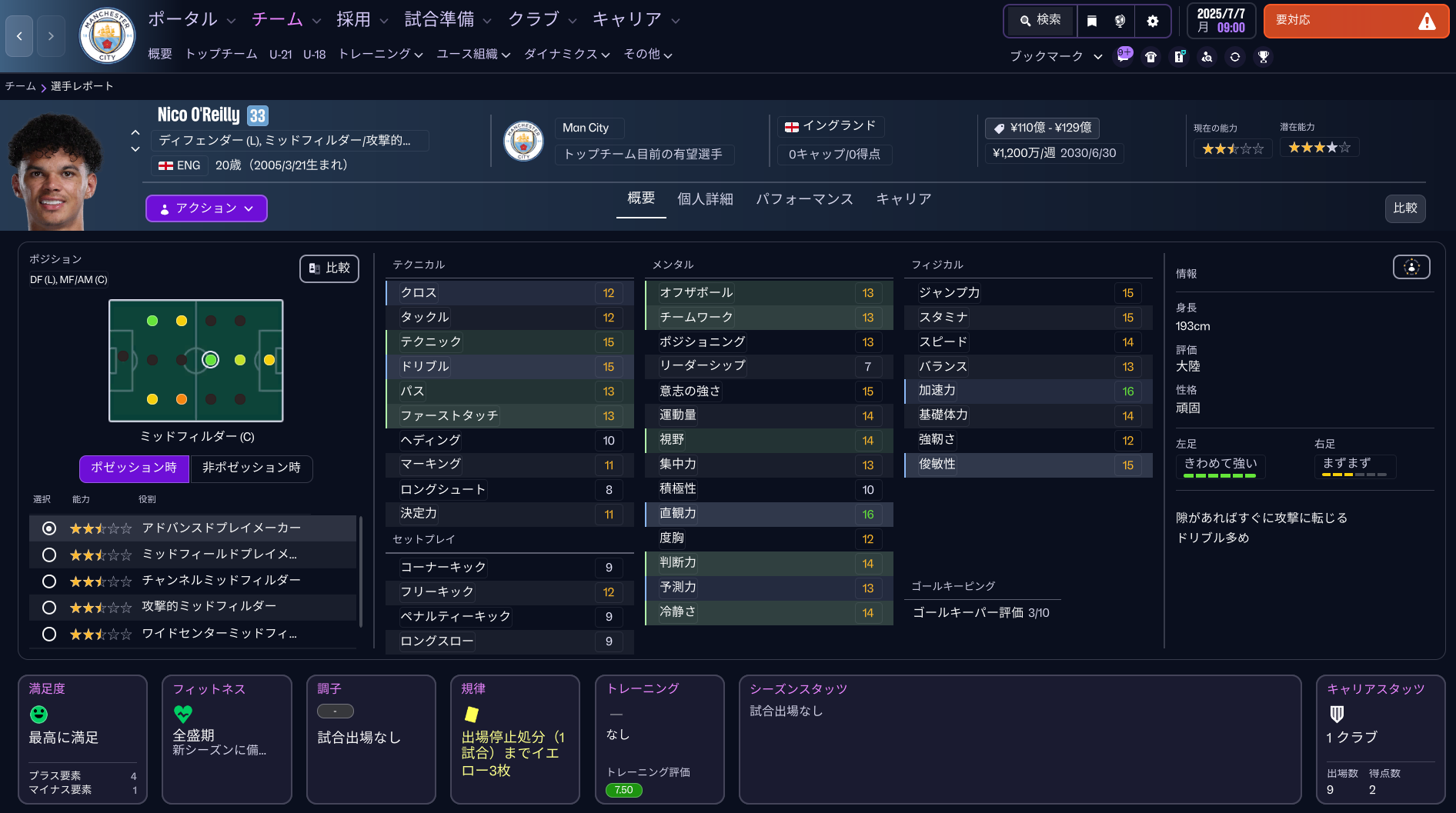Screen dimensions: 1456x813
Task: Open the settings gear icon
Action: (1152, 22)
